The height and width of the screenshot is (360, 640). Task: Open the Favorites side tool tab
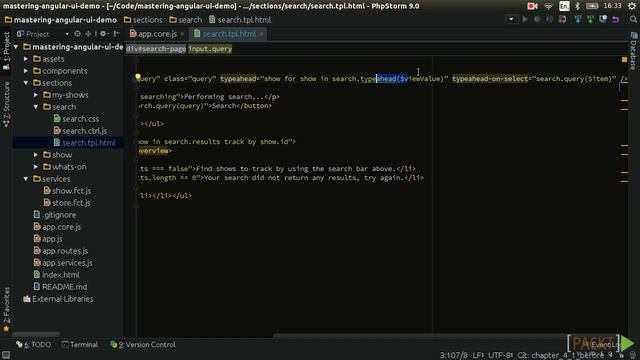tap(6, 309)
